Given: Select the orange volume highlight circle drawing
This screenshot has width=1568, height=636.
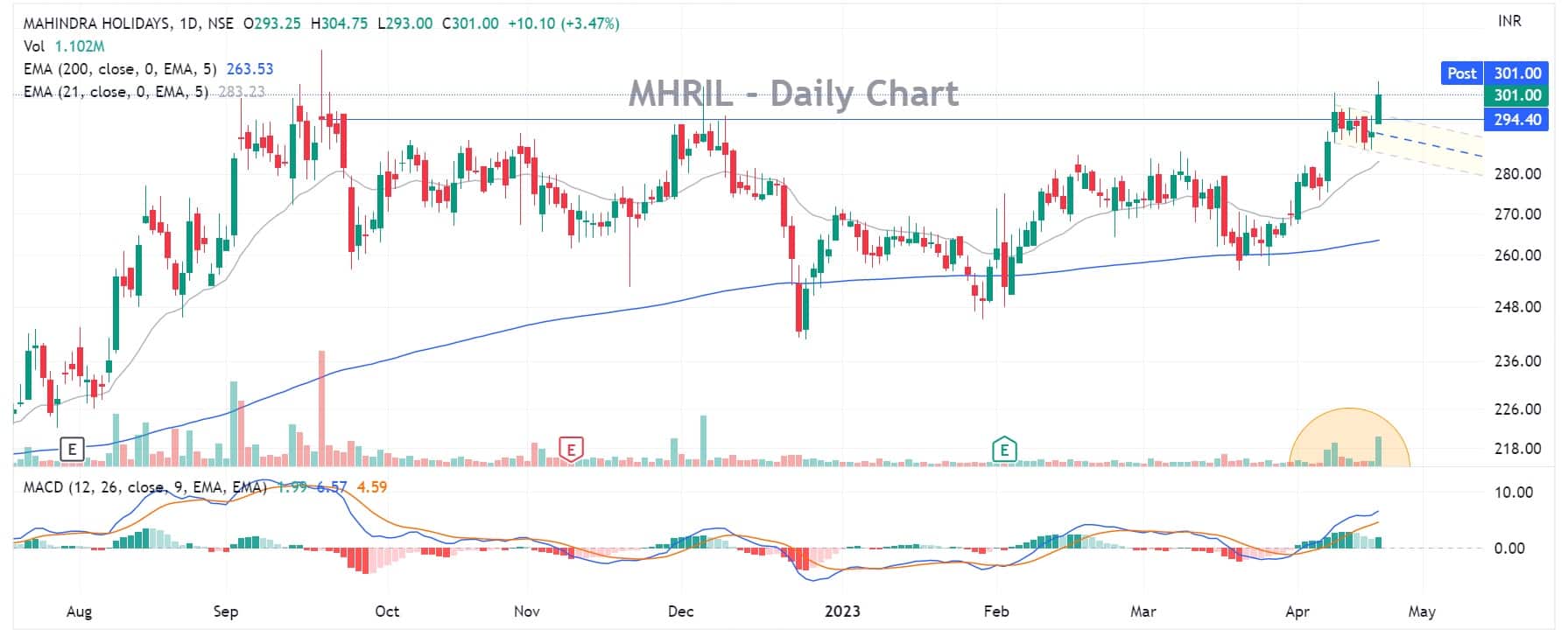Looking at the screenshot, I should pyautogui.click(x=1349, y=437).
